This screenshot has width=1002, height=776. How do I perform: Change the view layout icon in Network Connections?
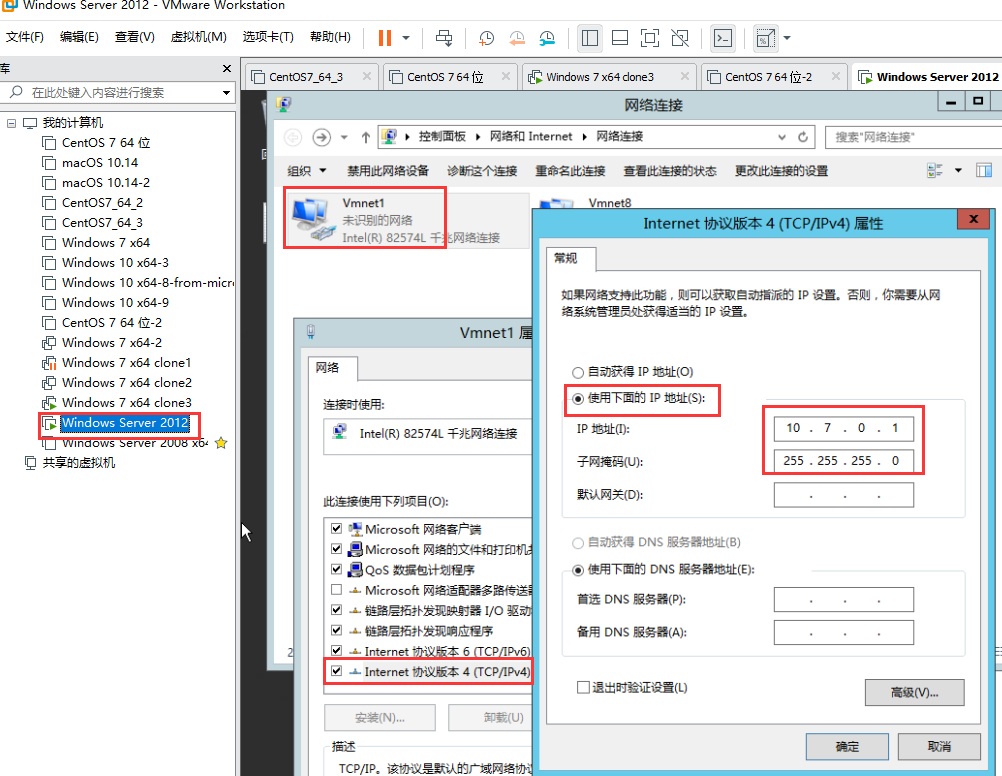[x=935, y=171]
